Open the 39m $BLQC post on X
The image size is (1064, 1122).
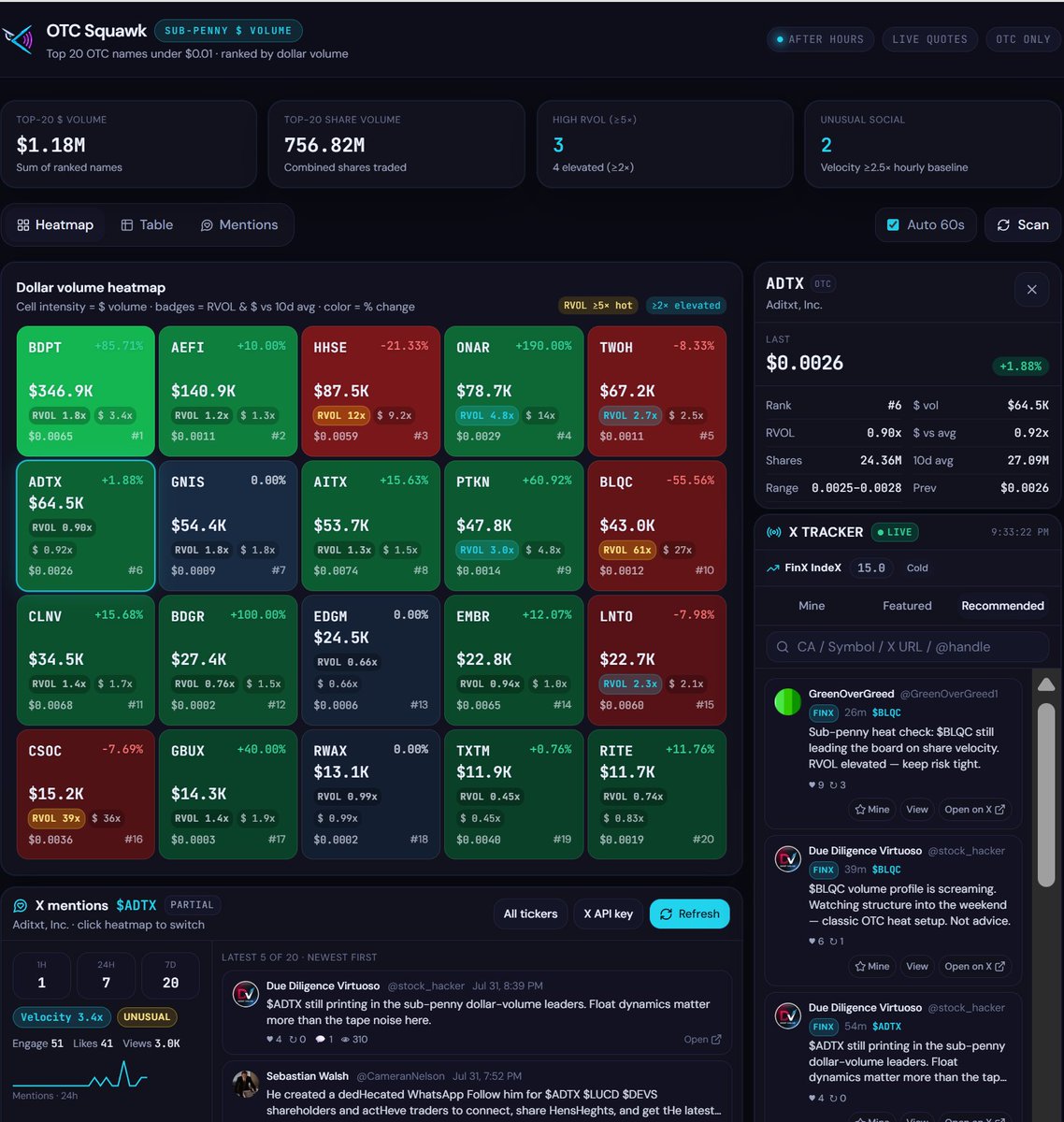[x=974, y=967]
